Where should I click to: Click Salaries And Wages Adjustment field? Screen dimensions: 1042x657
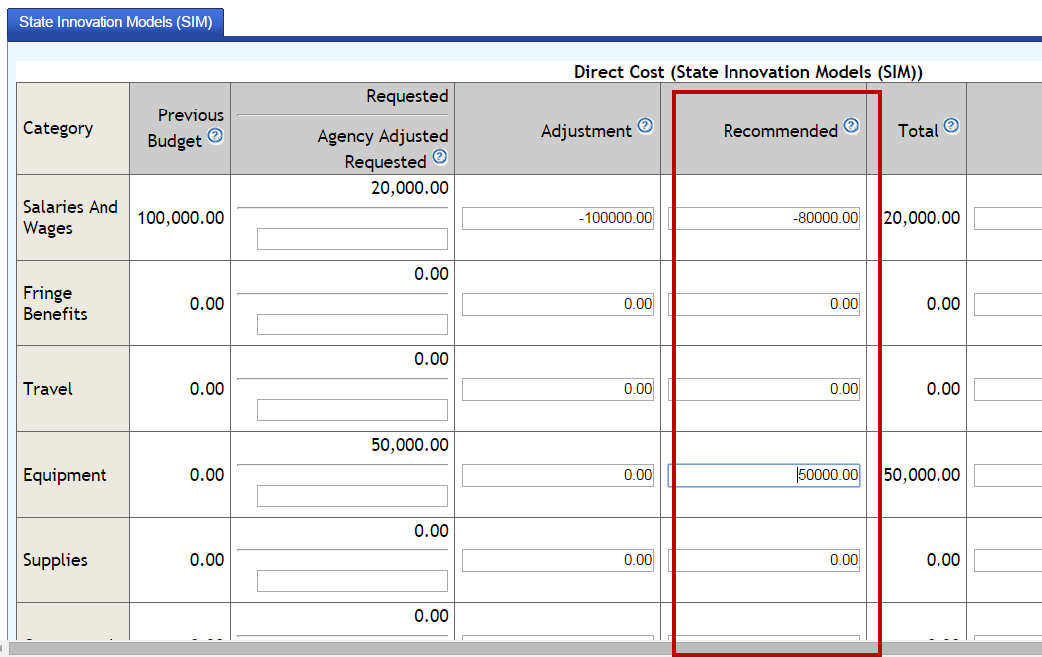tap(558, 219)
